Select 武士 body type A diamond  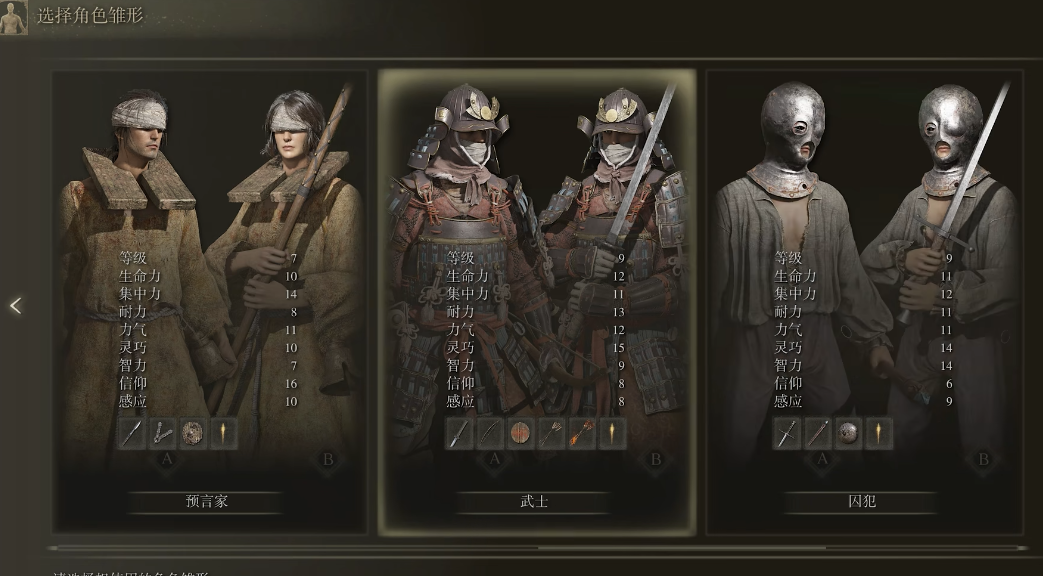[494, 460]
